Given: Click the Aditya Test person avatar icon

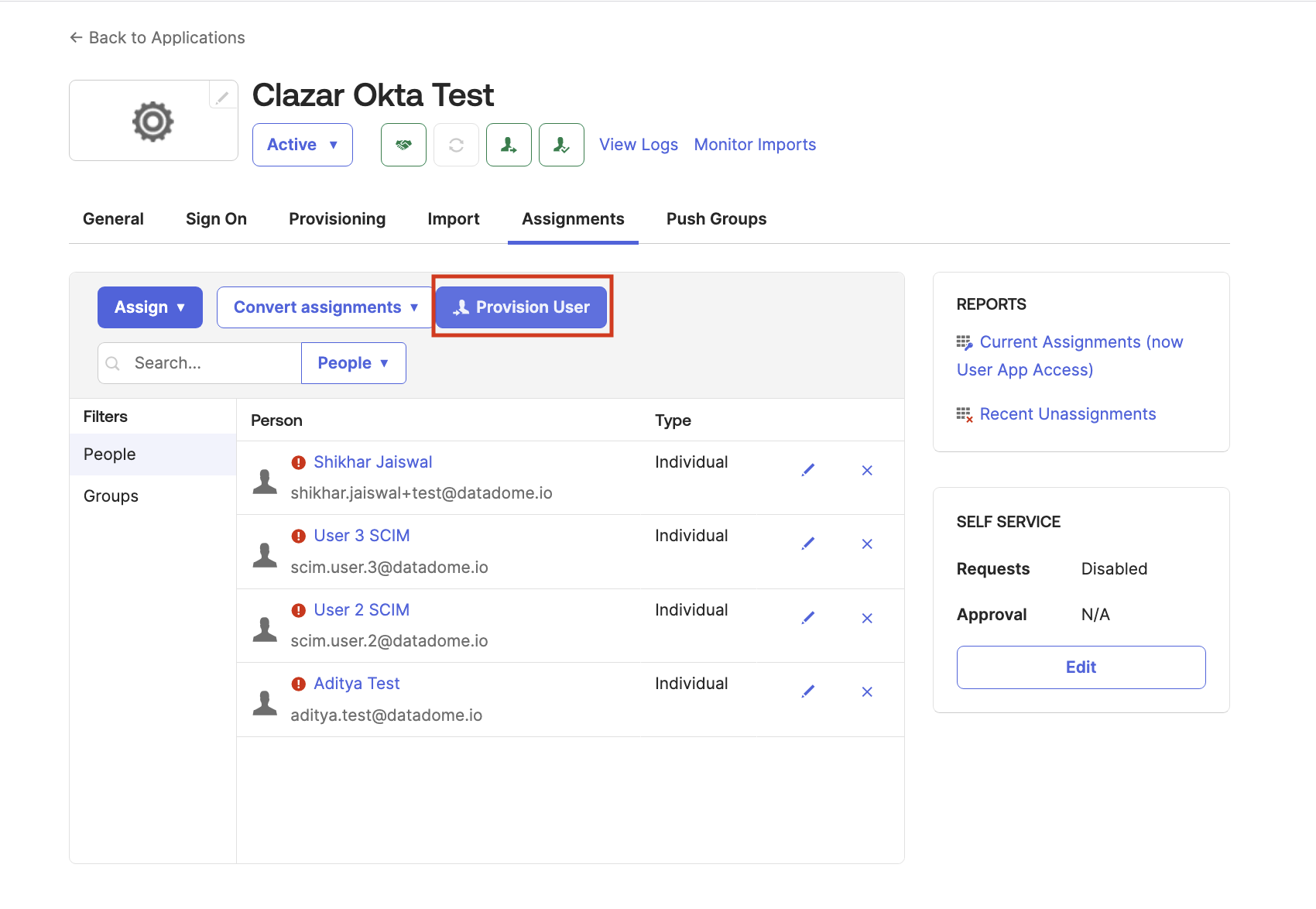Looking at the screenshot, I should tap(265, 702).
